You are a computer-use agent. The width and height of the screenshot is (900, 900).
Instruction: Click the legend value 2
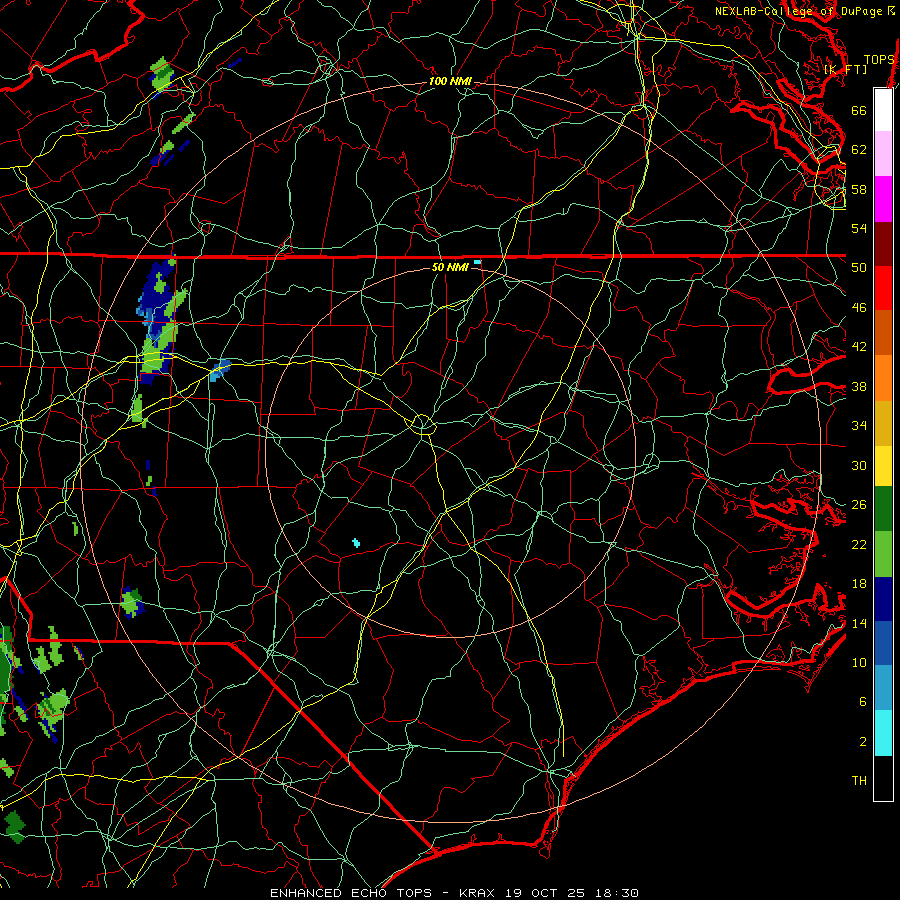862,742
